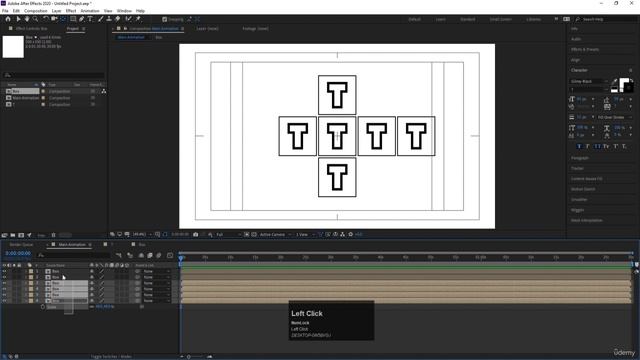Toggle visibility eye of layer 1
Viewport: 640px width, 360px height.
pos(4,271)
